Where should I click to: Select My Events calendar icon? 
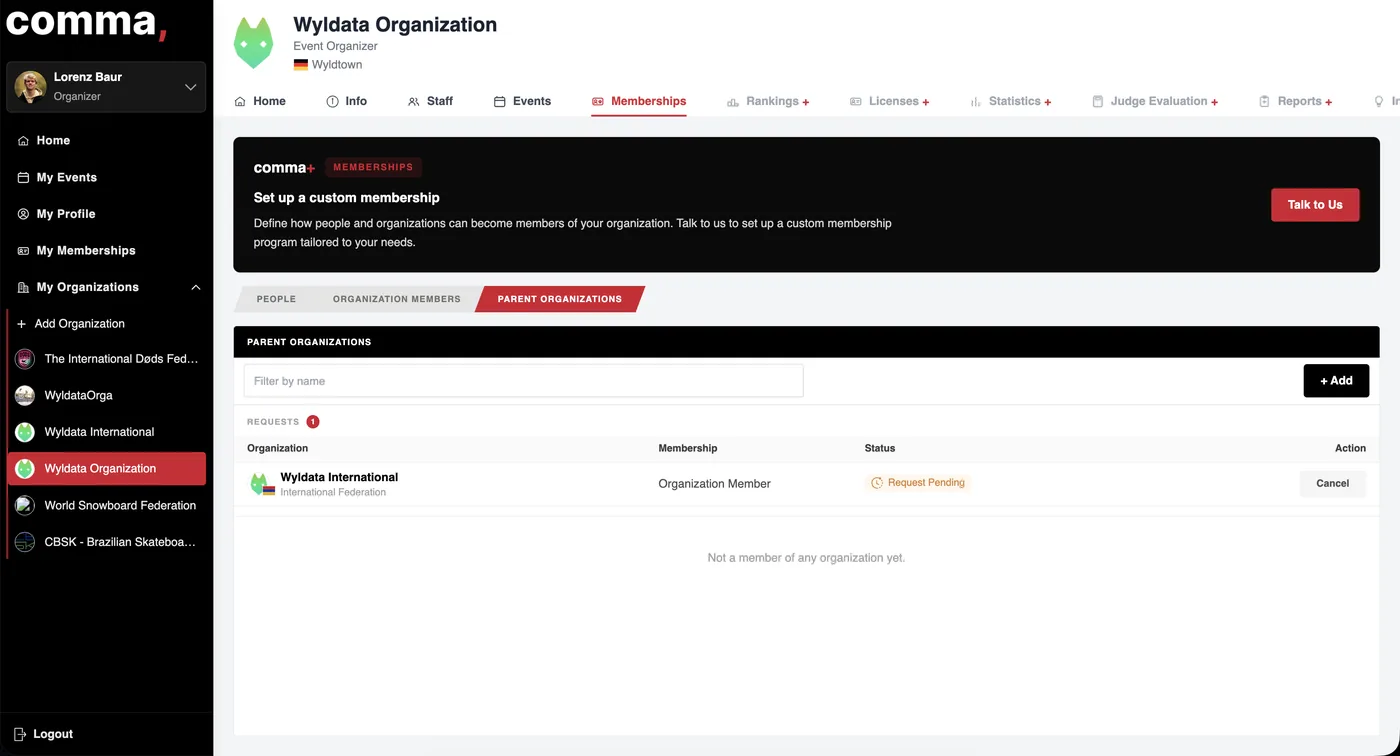[23, 177]
